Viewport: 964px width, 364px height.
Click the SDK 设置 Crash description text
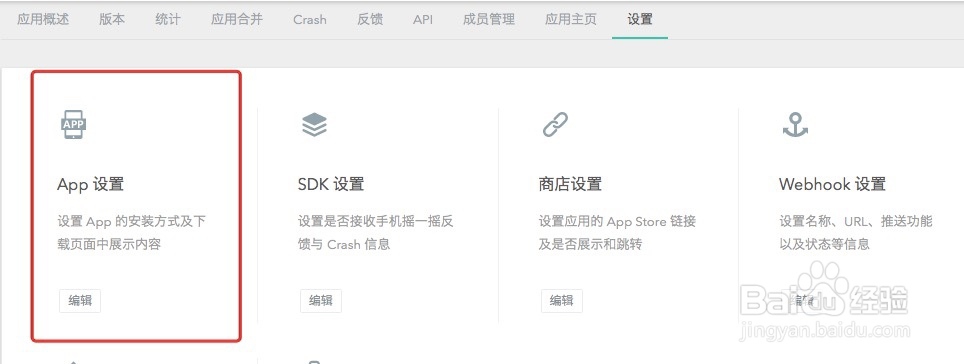(376, 232)
